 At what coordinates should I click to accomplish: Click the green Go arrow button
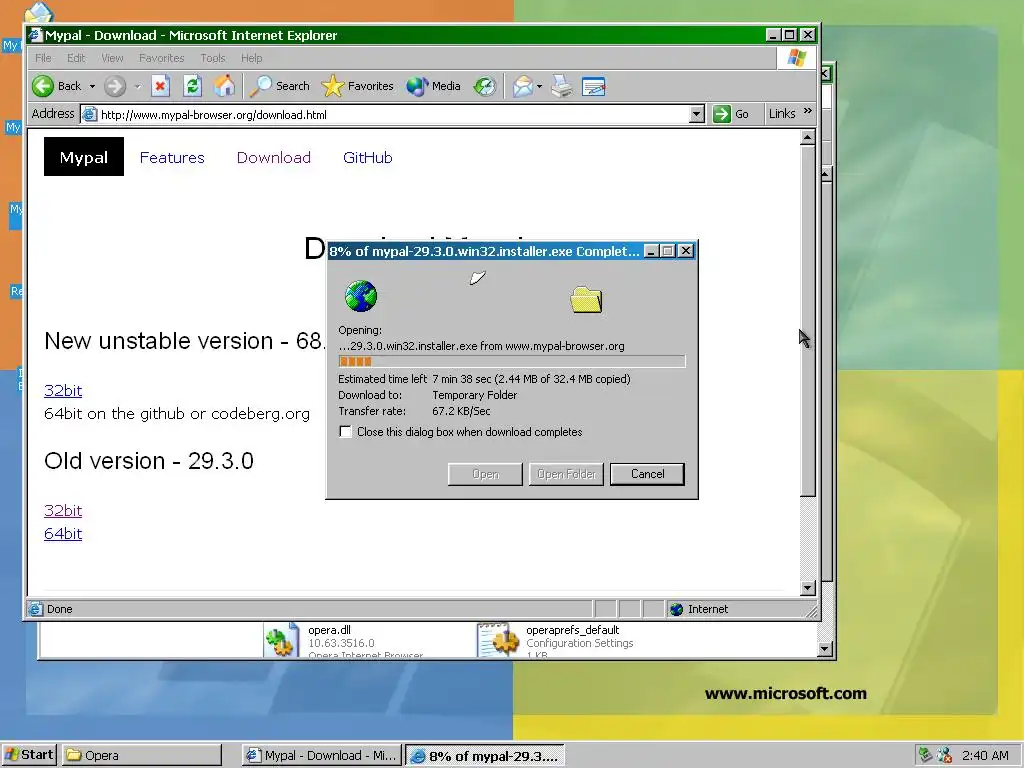pos(722,114)
